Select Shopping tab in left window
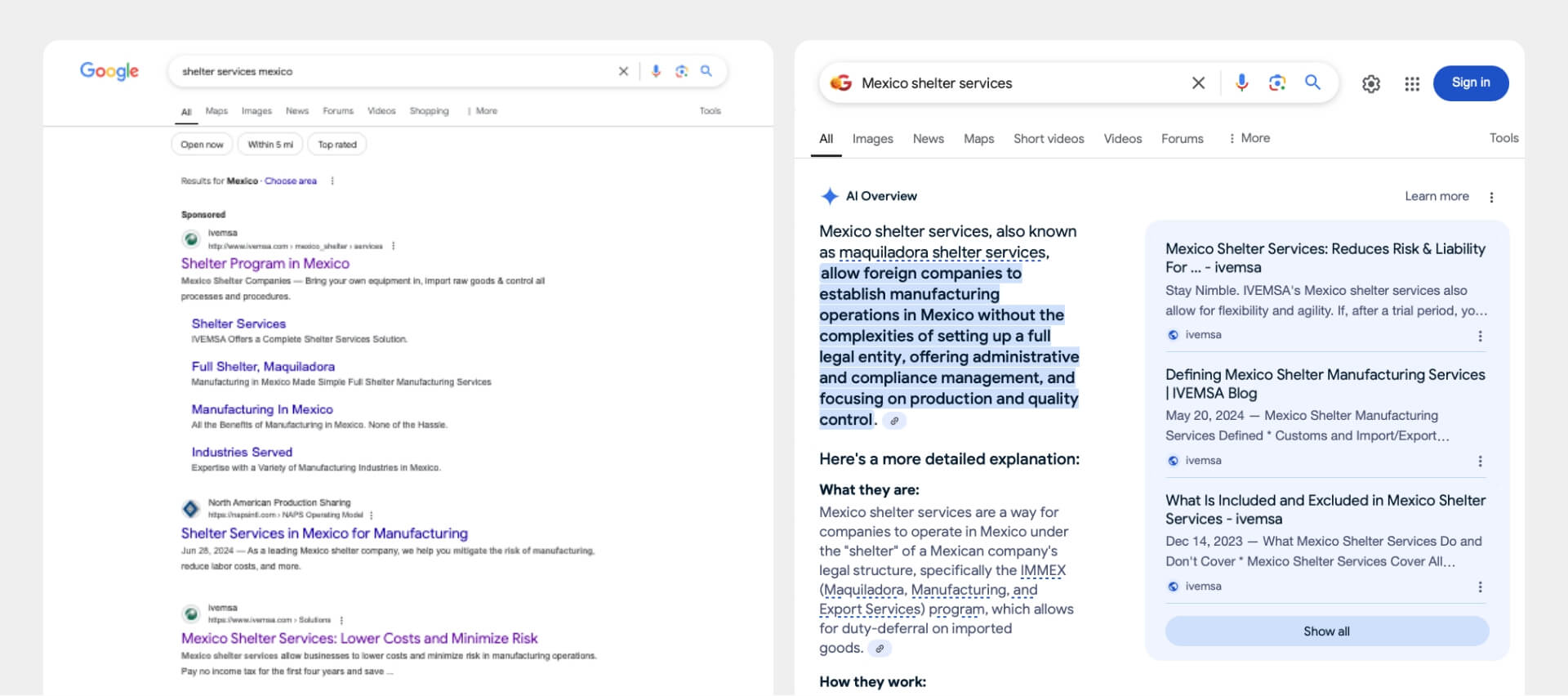Viewport: 1568px width, 696px height. click(x=429, y=110)
